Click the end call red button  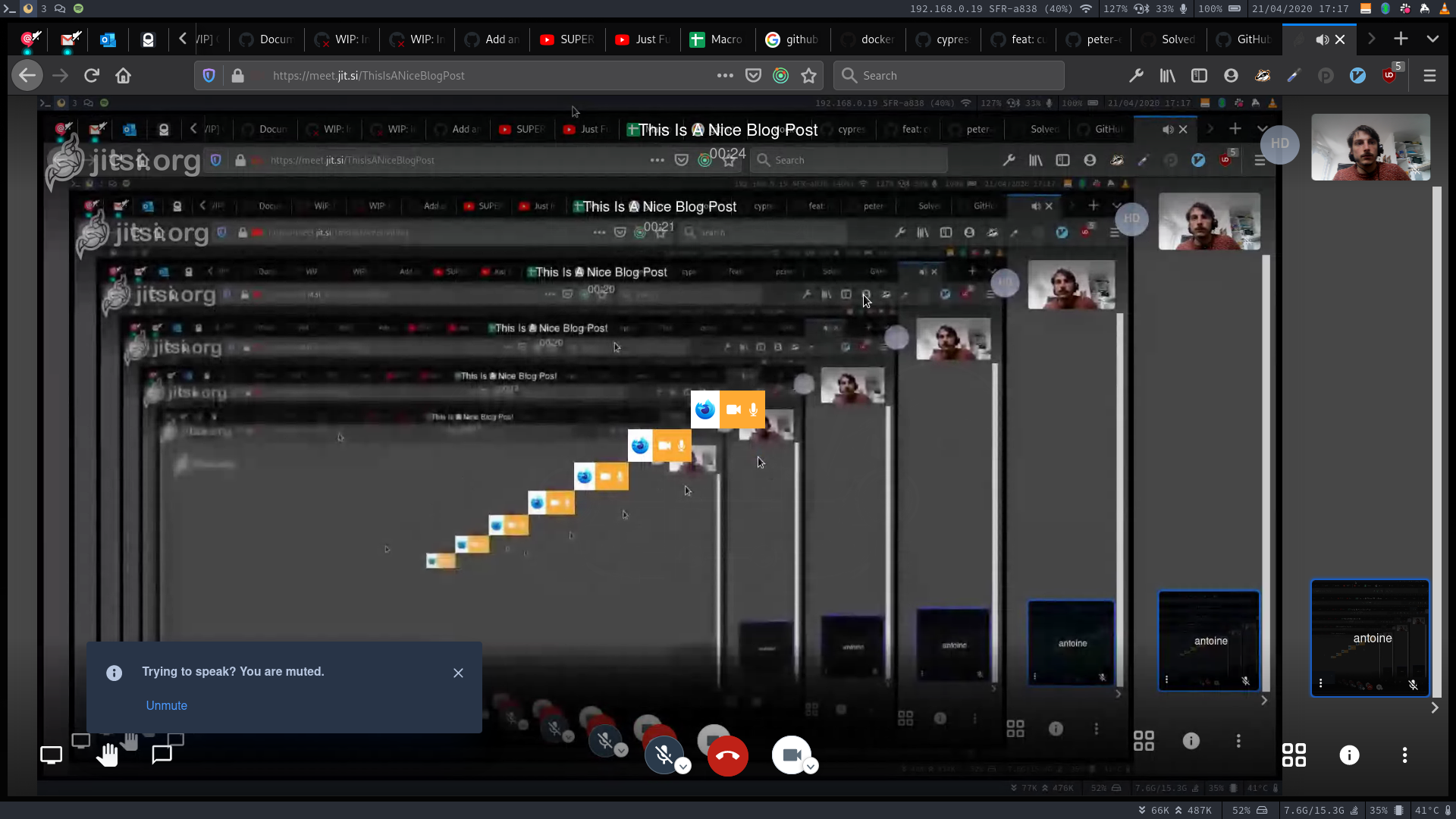pos(728,755)
